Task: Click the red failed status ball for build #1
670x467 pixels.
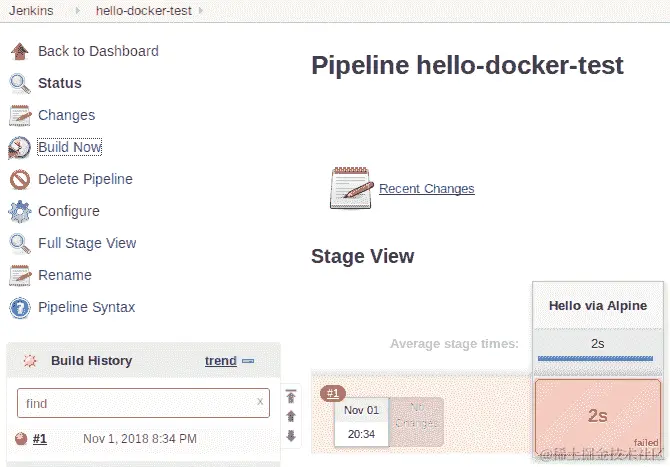Action: click(21, 438)
